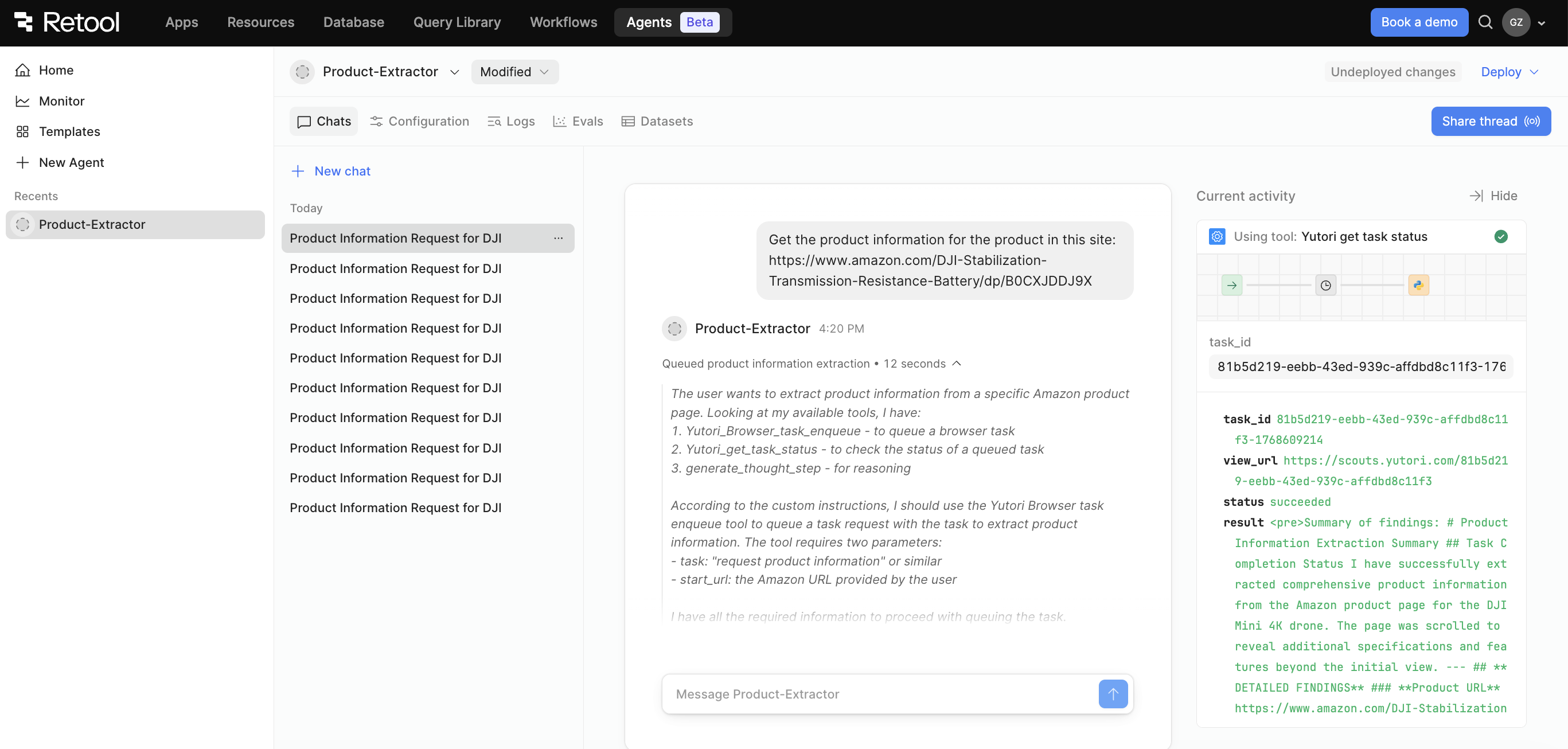
Task: Open three-dot menu on selected chat
Action: 557,238
